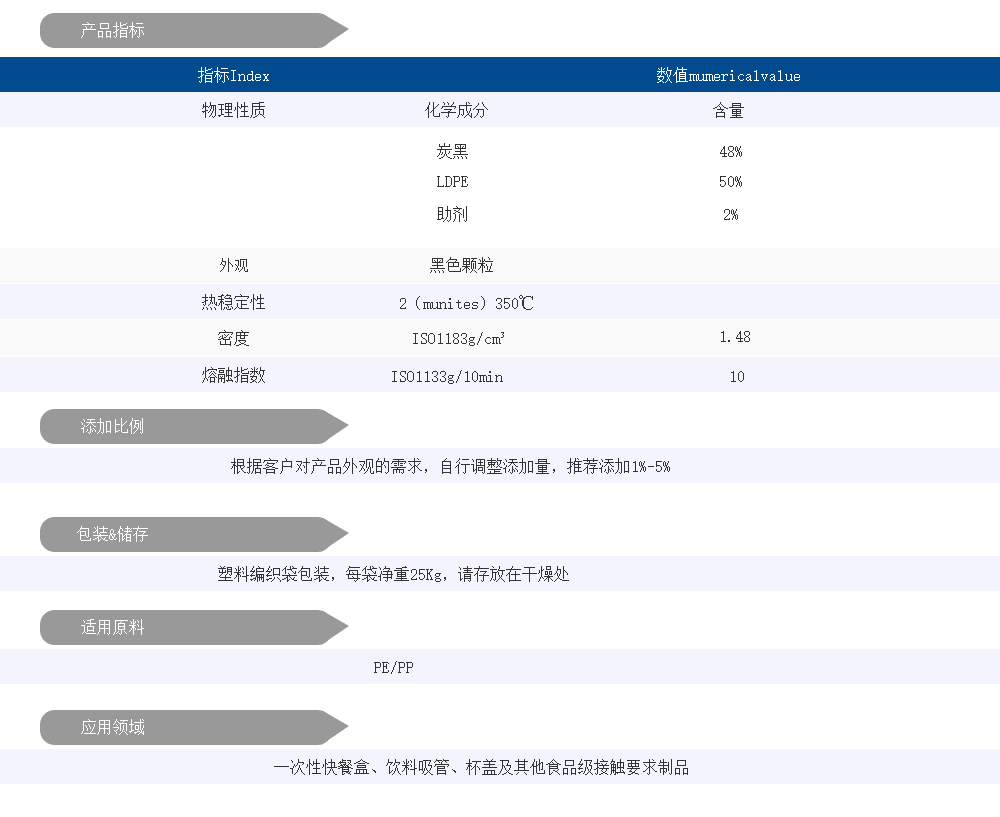
Task: Select the ISO1183g/cm³ density standard text
Action: (458, 339)
